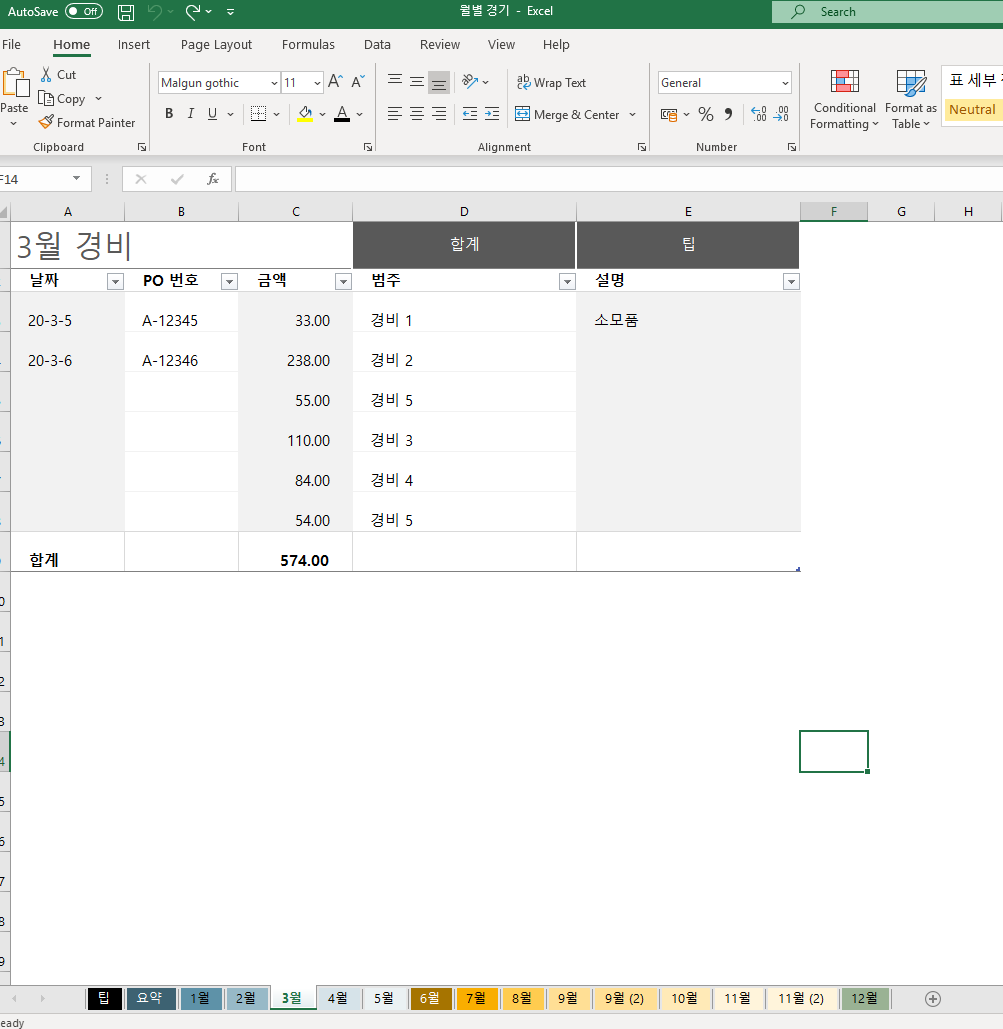1003x1029 pixels.
Task: Align text right
Action: click(x=439, y=114)
